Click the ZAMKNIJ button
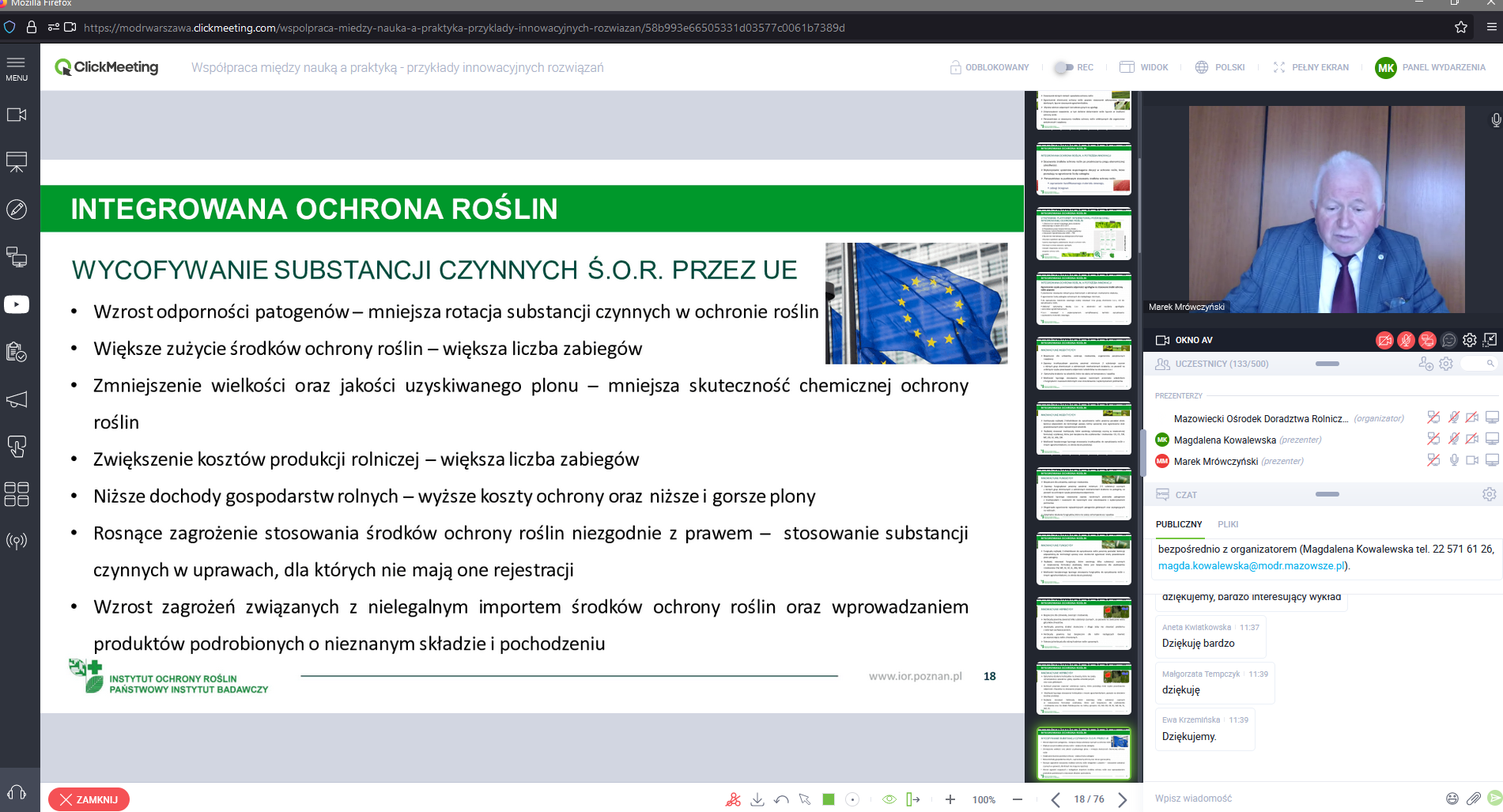This screenshot has width=1503, height=812. (x=89, y=799)
